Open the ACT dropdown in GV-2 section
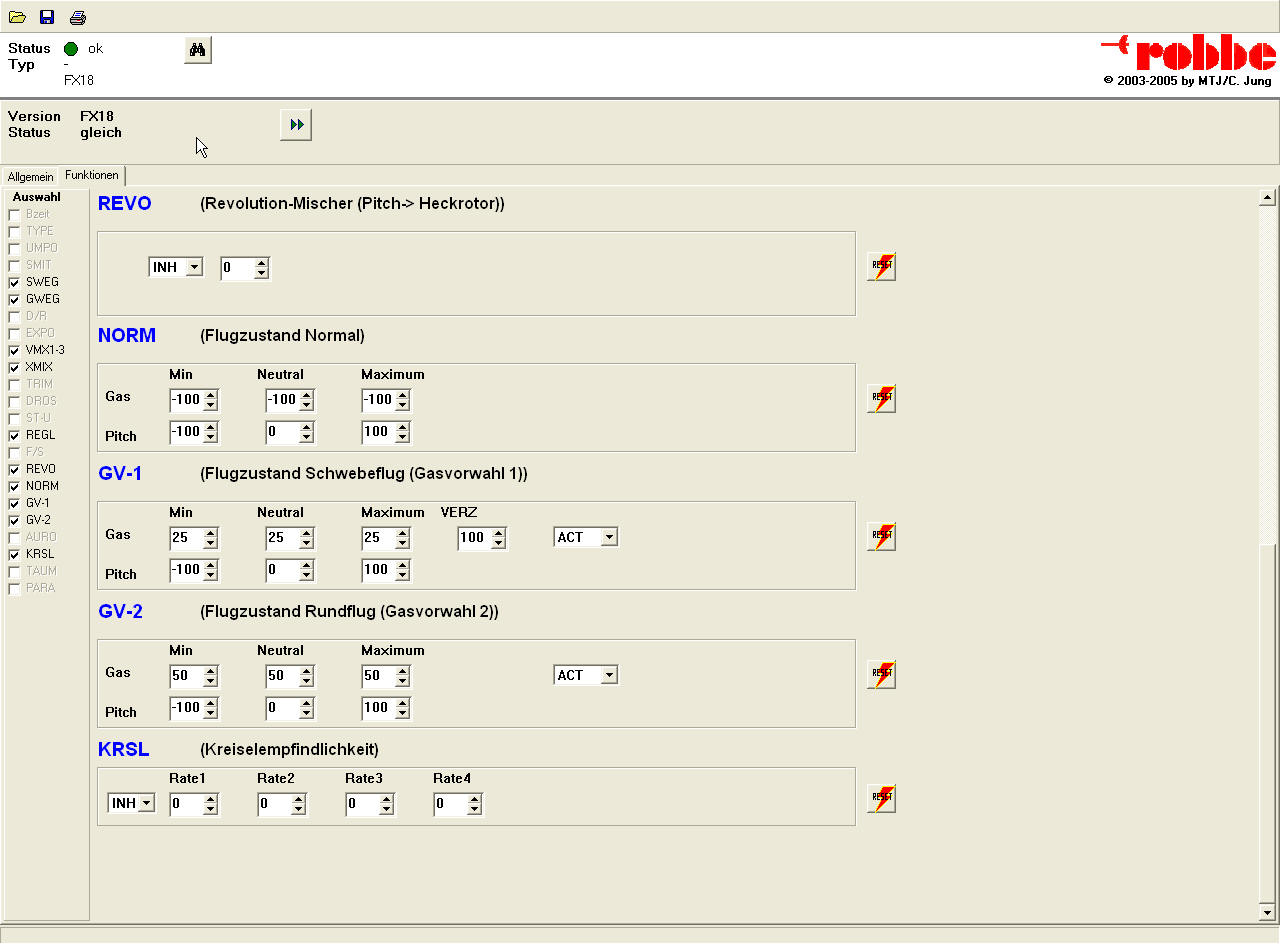Screen dimensions: 1280x944 click(608, 674)
